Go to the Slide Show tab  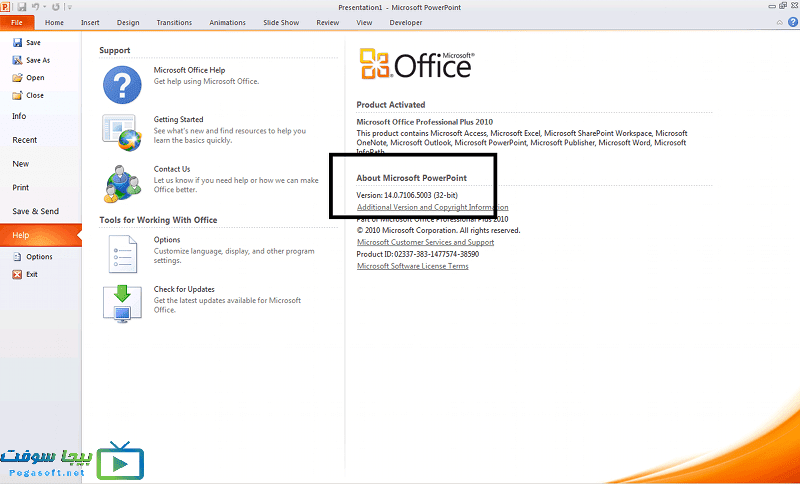(281, 22)
